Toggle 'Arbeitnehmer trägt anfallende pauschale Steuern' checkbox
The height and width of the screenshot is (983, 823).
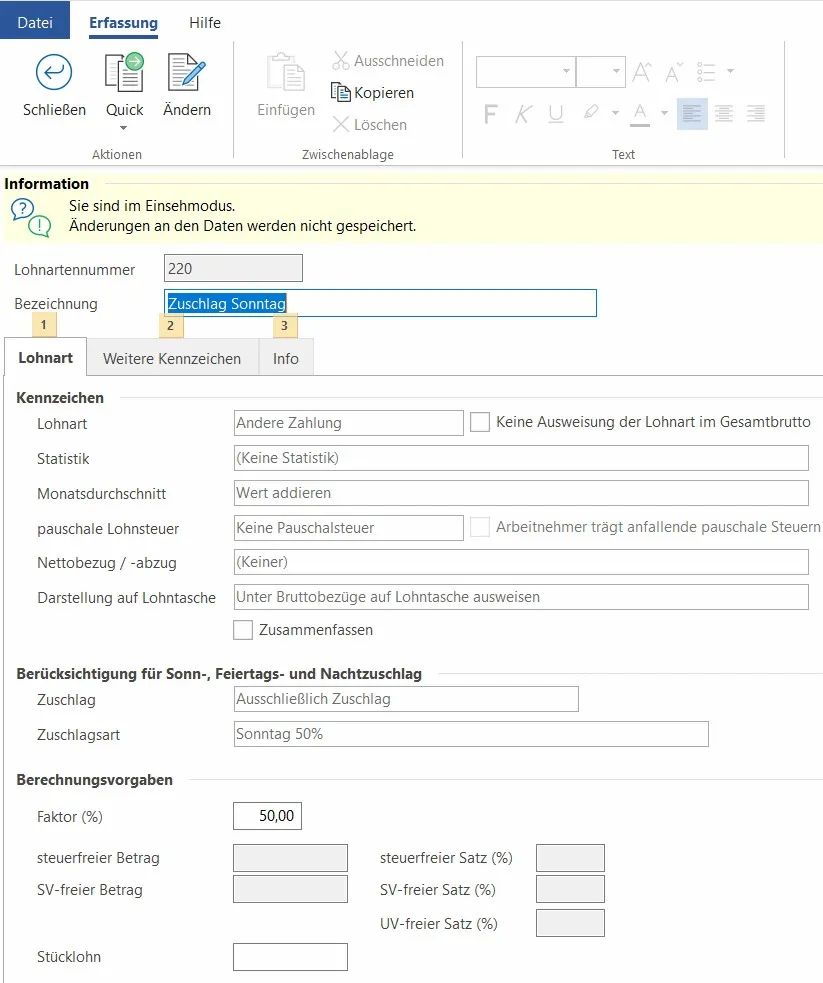(x=480, y=527)
